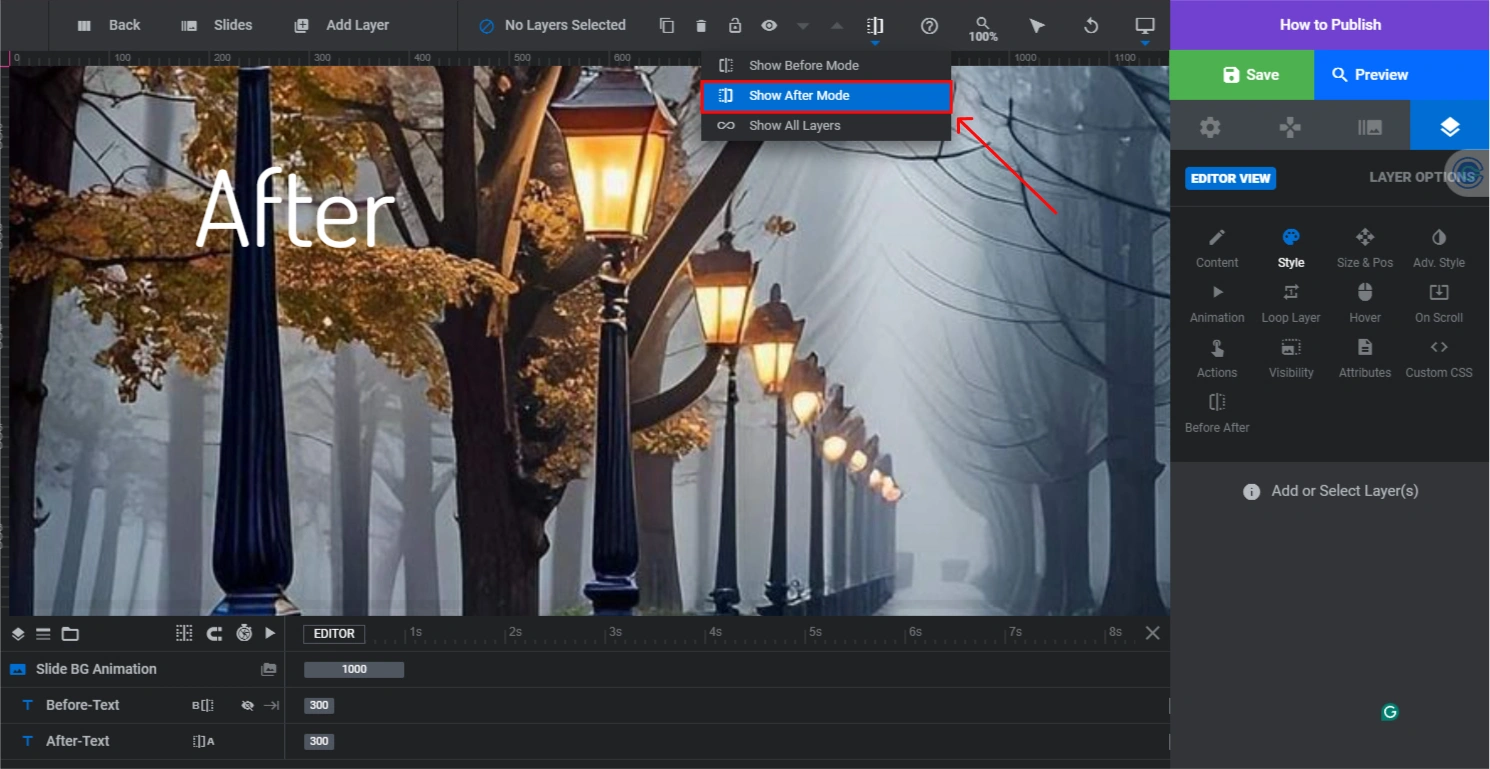Screen dimensions: 1490x769
Task: Delete layer using the trash icon
Action: (701, 26)
